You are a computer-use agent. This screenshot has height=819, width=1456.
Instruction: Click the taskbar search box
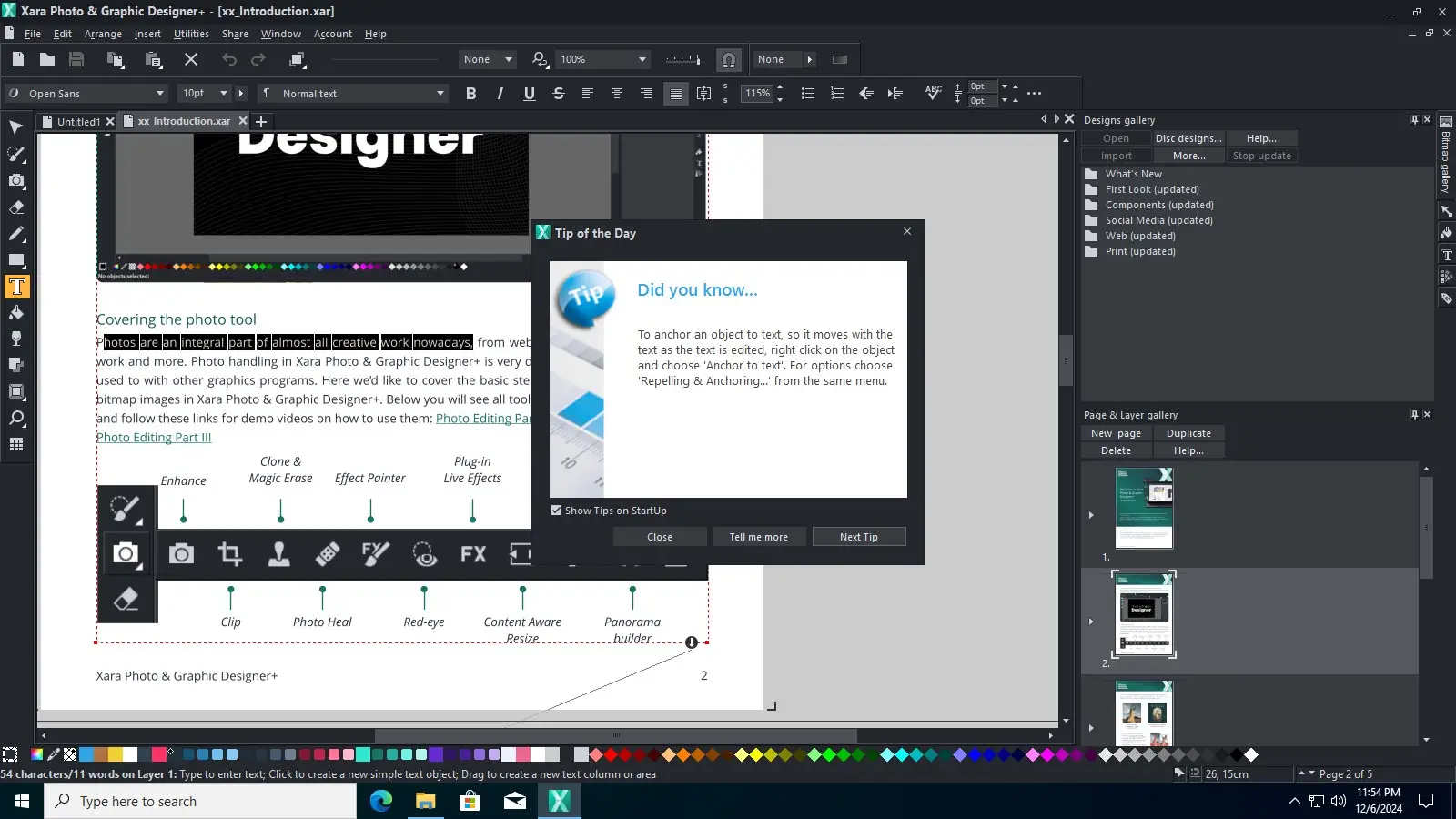[x=200, y=801]
